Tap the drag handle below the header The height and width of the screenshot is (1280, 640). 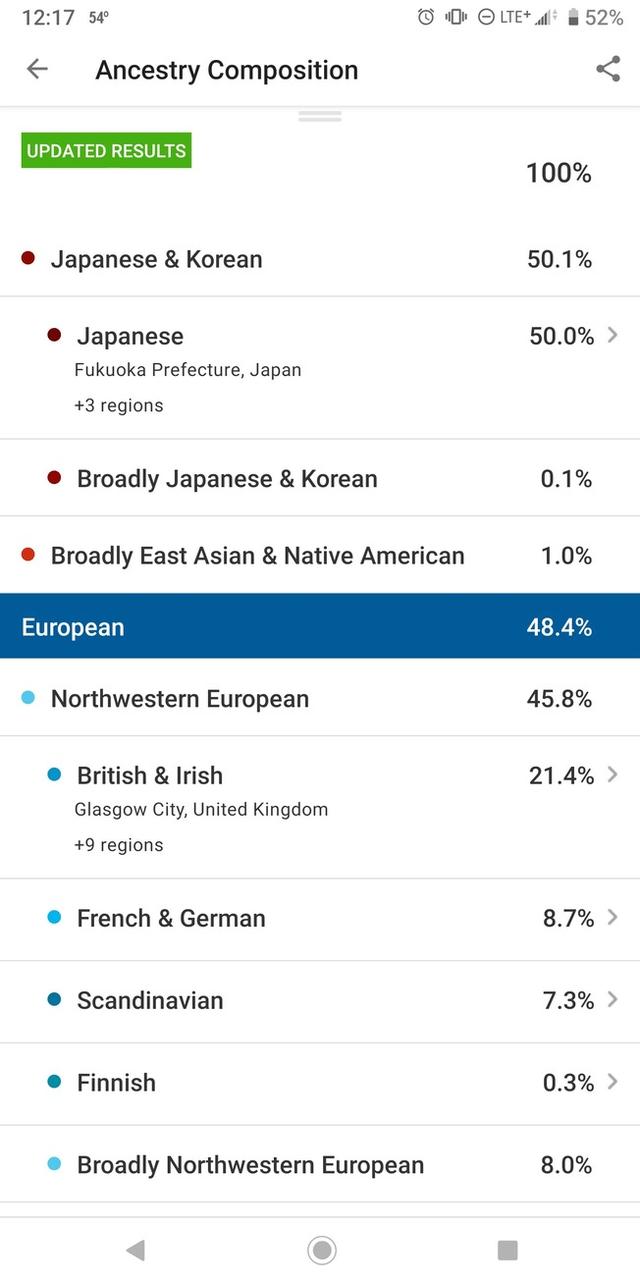point(320,116)
